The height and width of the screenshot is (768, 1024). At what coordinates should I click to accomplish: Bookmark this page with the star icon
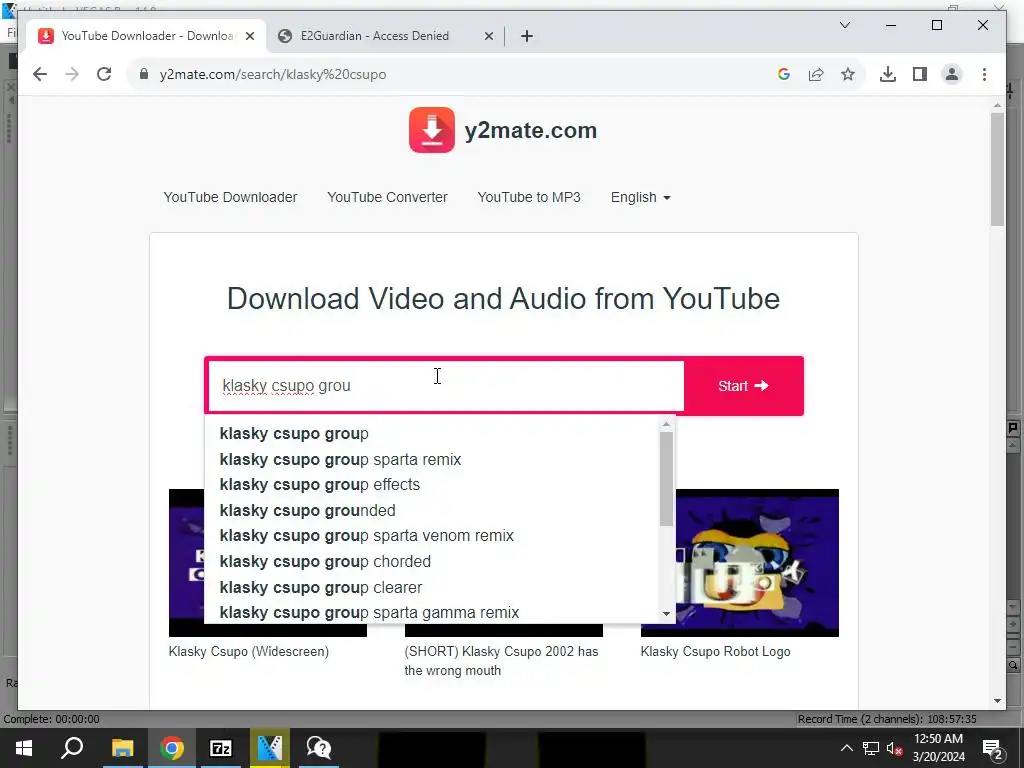pyautogui.click(x=848, y=74)
